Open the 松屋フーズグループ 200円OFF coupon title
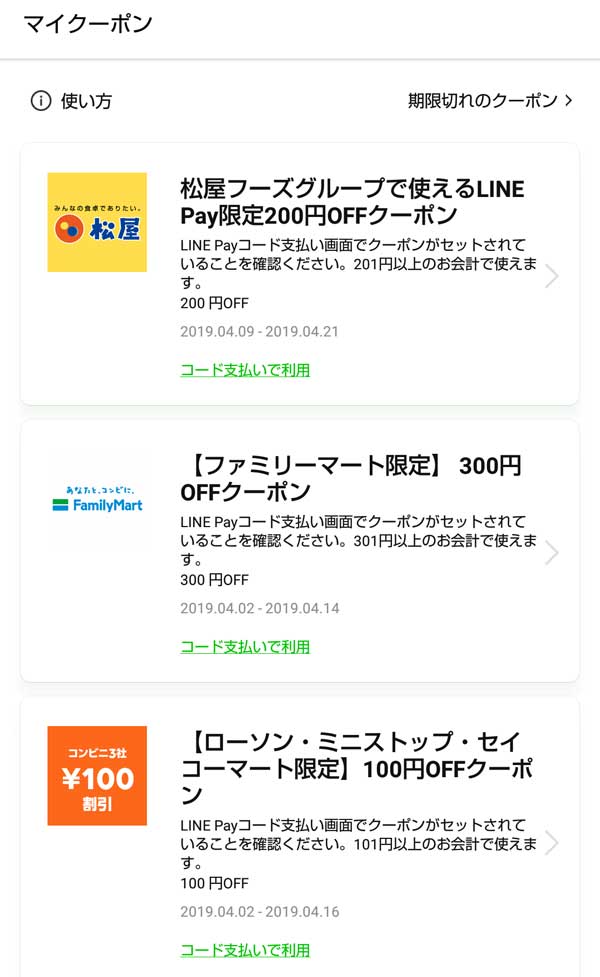The width and height of the screenshot is (600, 977). [x=352, y=201]
